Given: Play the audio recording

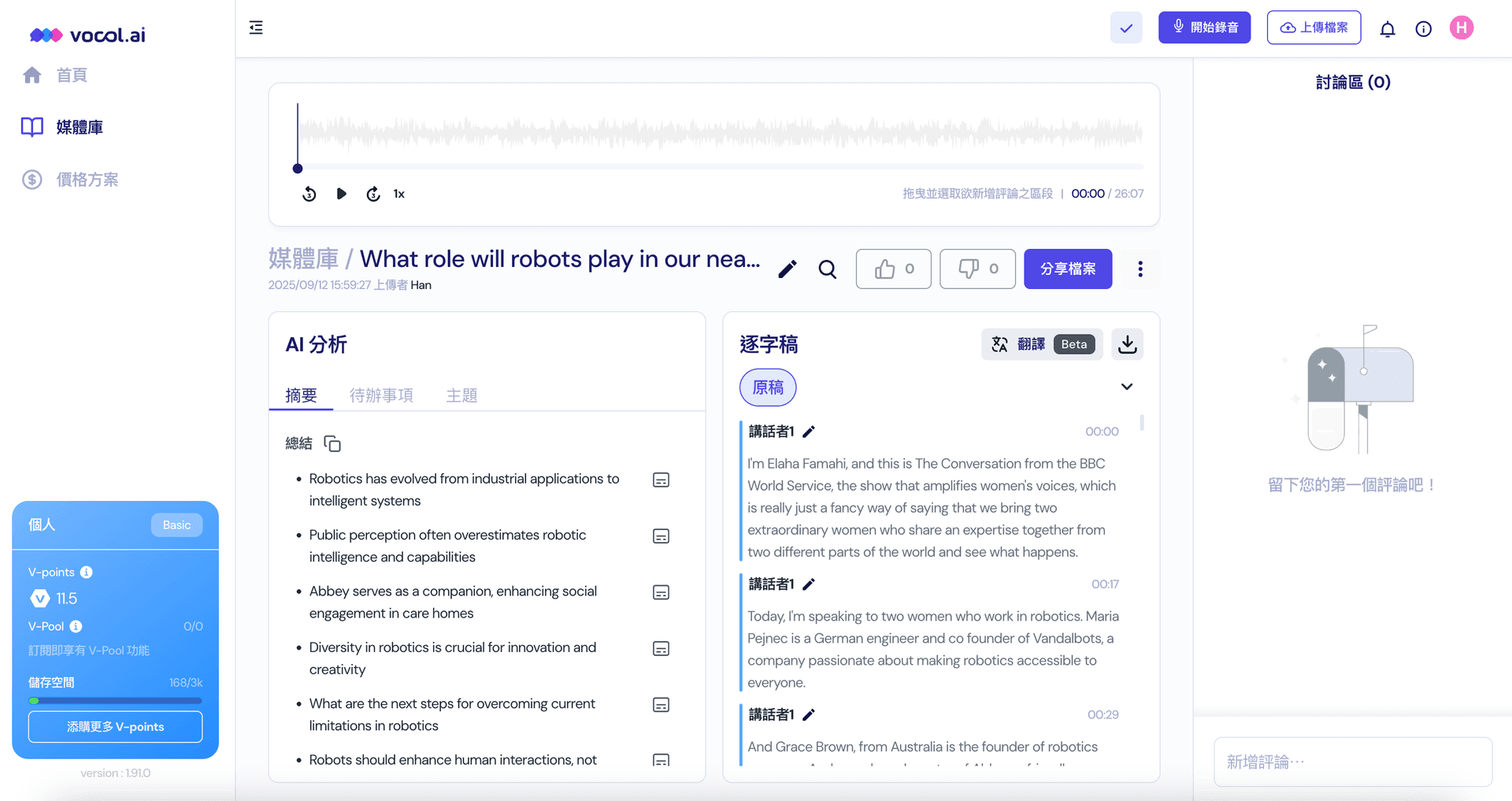Looking at the screenshot, I should tap(340, 194).
